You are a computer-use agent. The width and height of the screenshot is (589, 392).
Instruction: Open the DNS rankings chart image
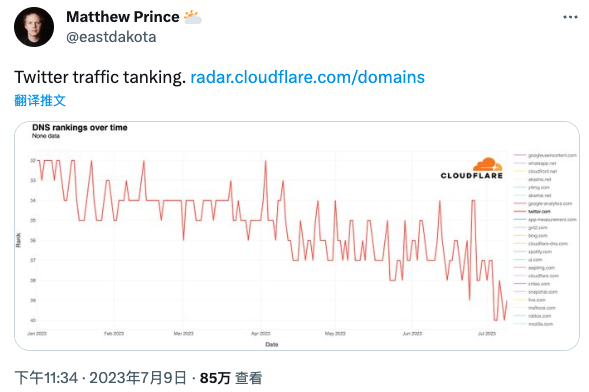pyautogui.click(x=297, y=236)
